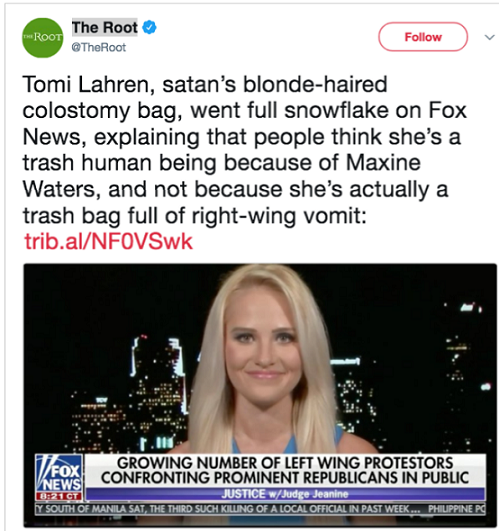Screen dimensions: 499x531
Task: Click the woman's face in the photo
Action: pyautogui.click(x=264, y=352)
